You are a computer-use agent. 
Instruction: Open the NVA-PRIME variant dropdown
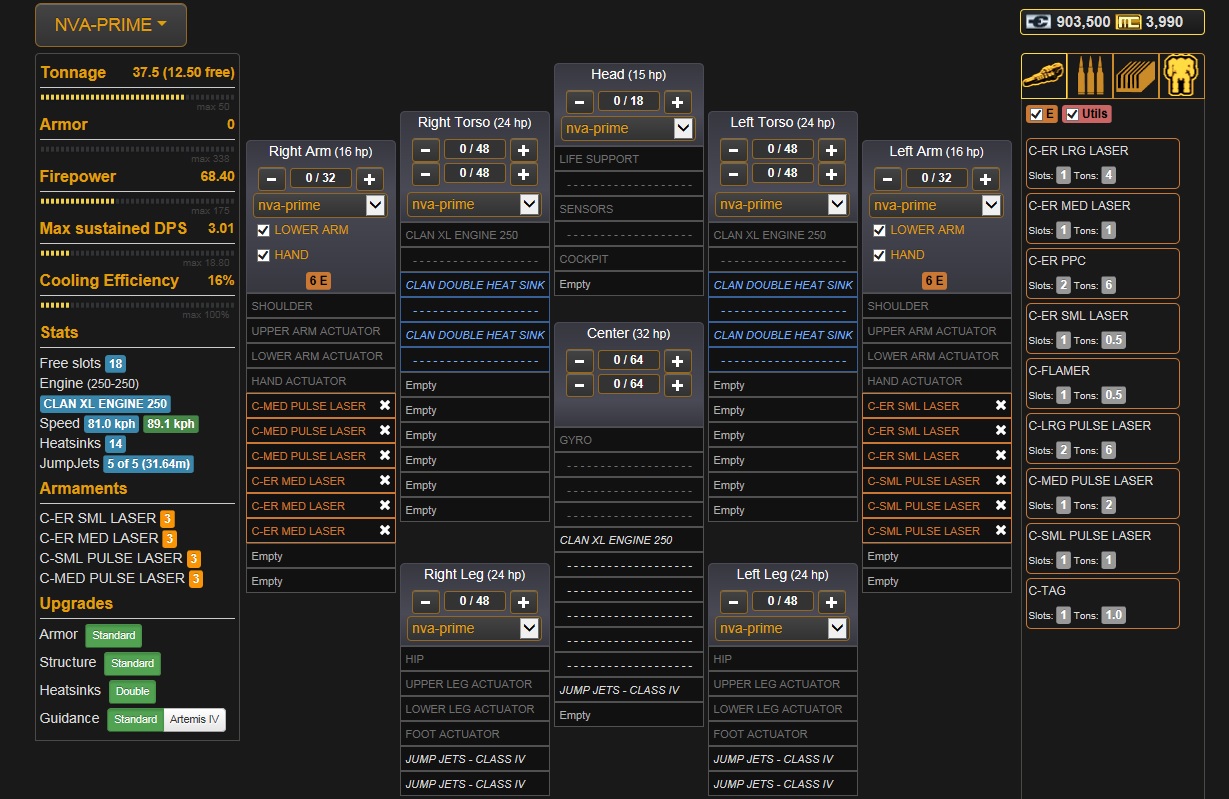pos(111,25)
